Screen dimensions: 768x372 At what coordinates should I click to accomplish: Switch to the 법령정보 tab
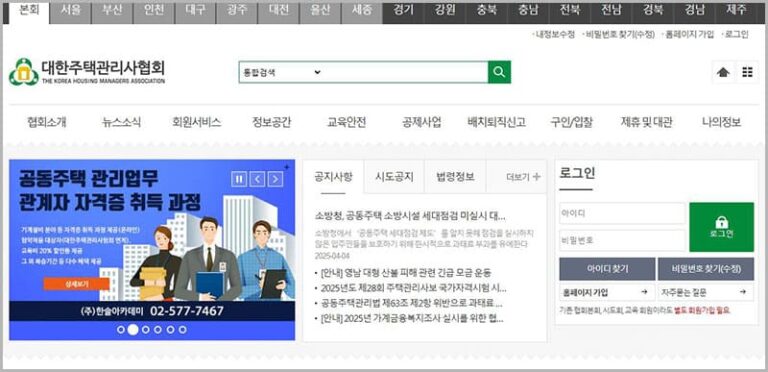tap(456, 177)
